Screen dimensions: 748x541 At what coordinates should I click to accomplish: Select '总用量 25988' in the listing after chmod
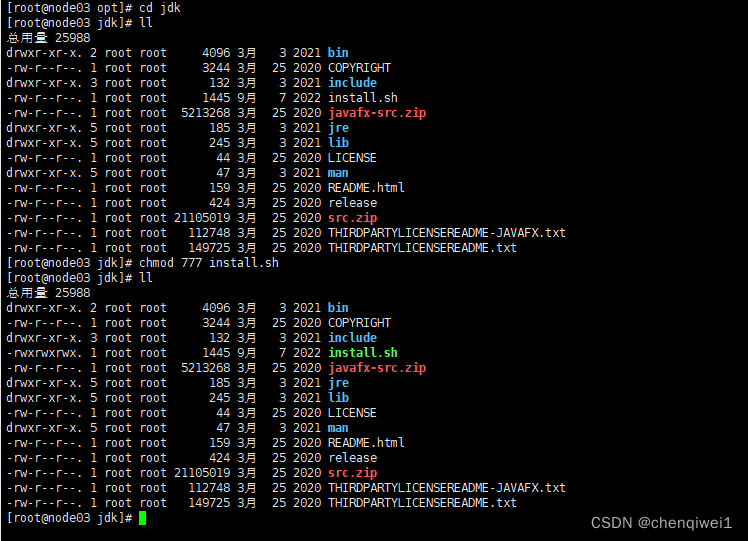point(48,292)
